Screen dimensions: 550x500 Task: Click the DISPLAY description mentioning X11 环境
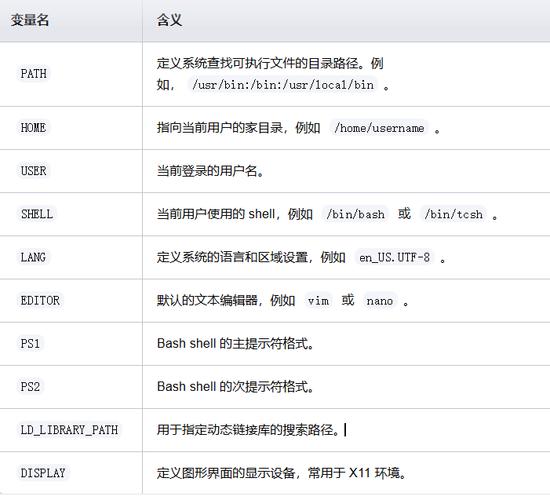[281, 473]
